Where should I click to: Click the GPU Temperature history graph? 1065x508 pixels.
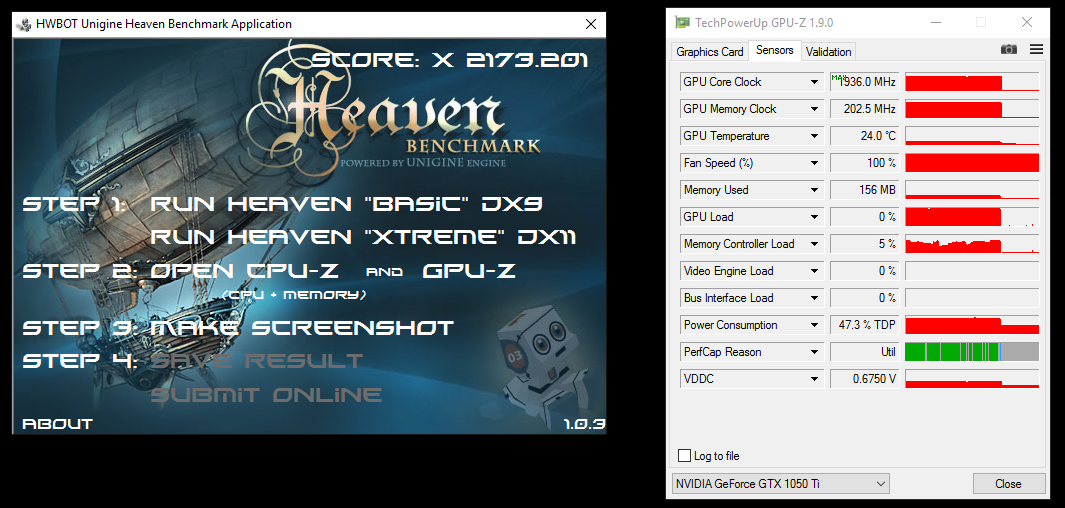coord(972,136)
